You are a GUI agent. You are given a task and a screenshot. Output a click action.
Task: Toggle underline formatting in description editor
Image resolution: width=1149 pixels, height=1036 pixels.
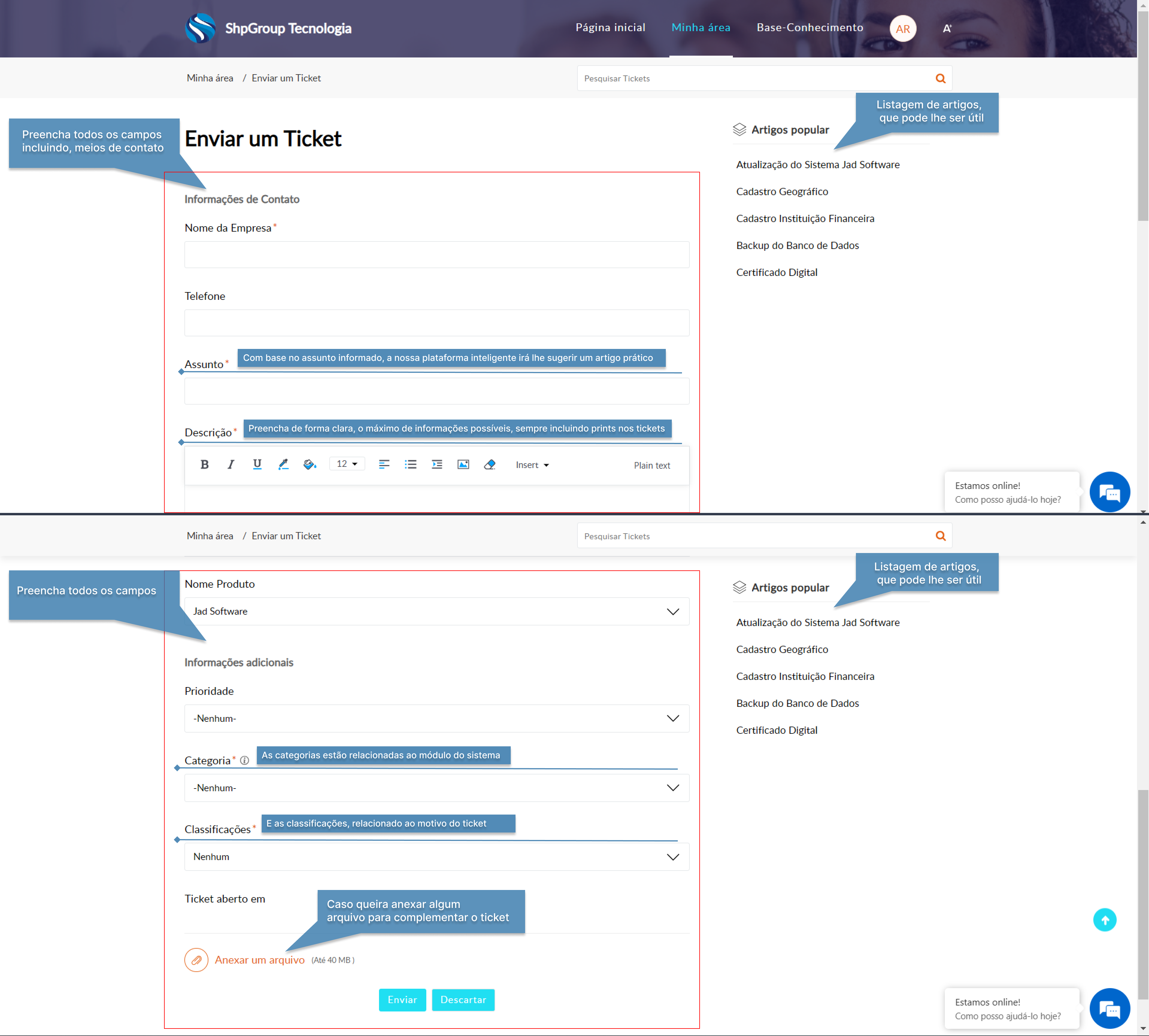tap(257, 464)
